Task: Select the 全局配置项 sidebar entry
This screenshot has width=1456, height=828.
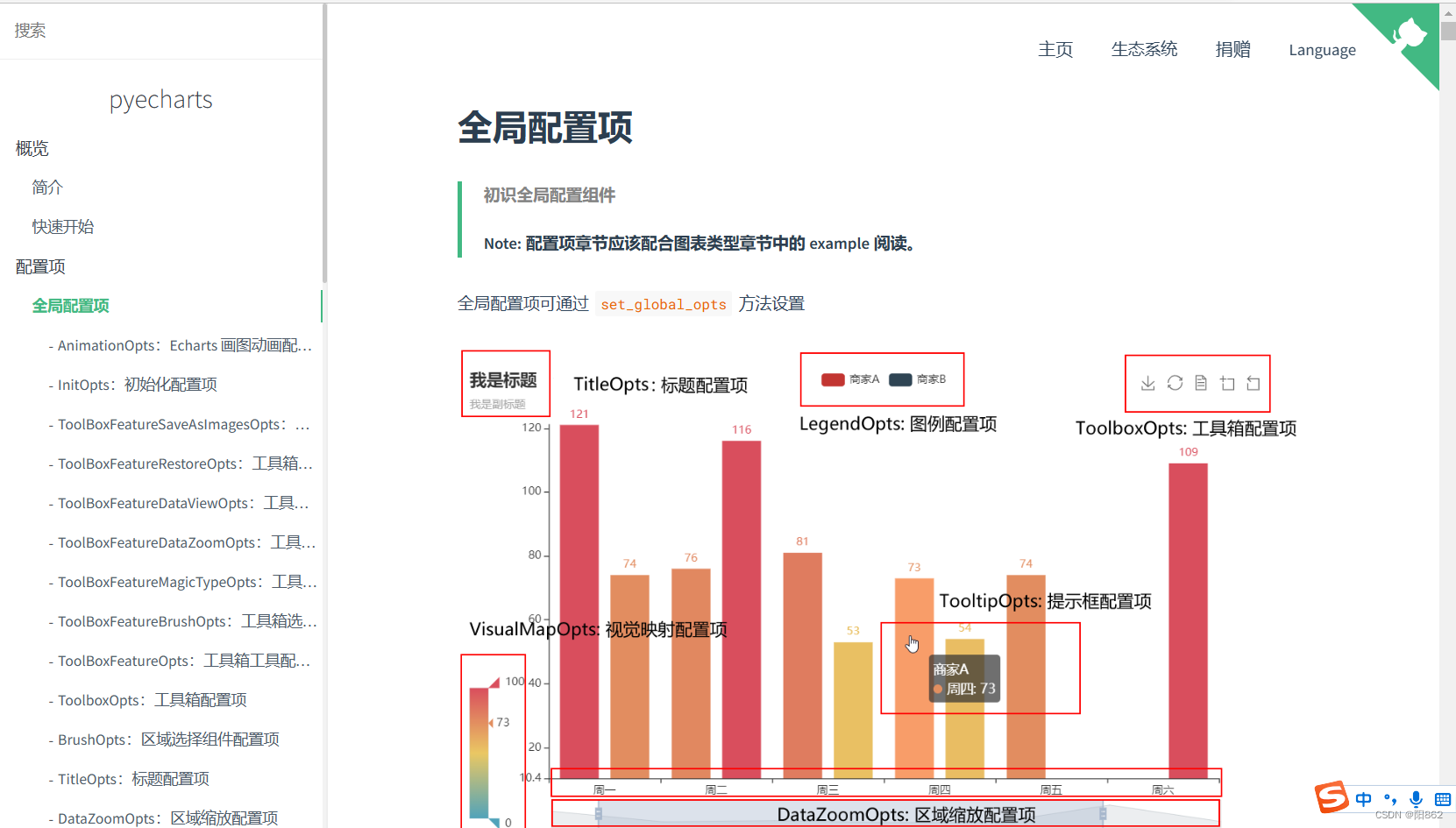Action: point(70,306)
